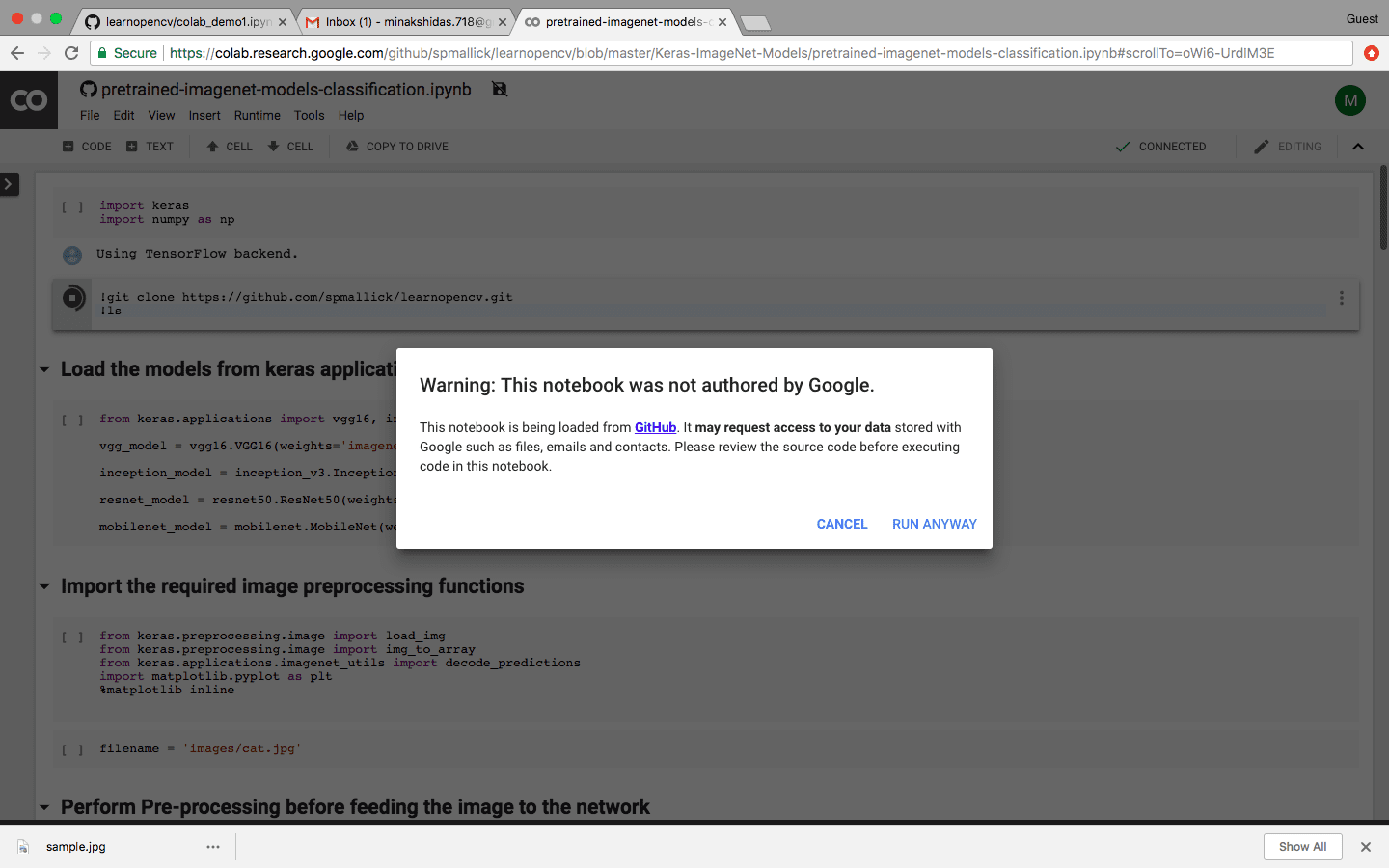
Task: Click the output icon beside 'Using TensorFlow backend'
Action: click(72, 256)
